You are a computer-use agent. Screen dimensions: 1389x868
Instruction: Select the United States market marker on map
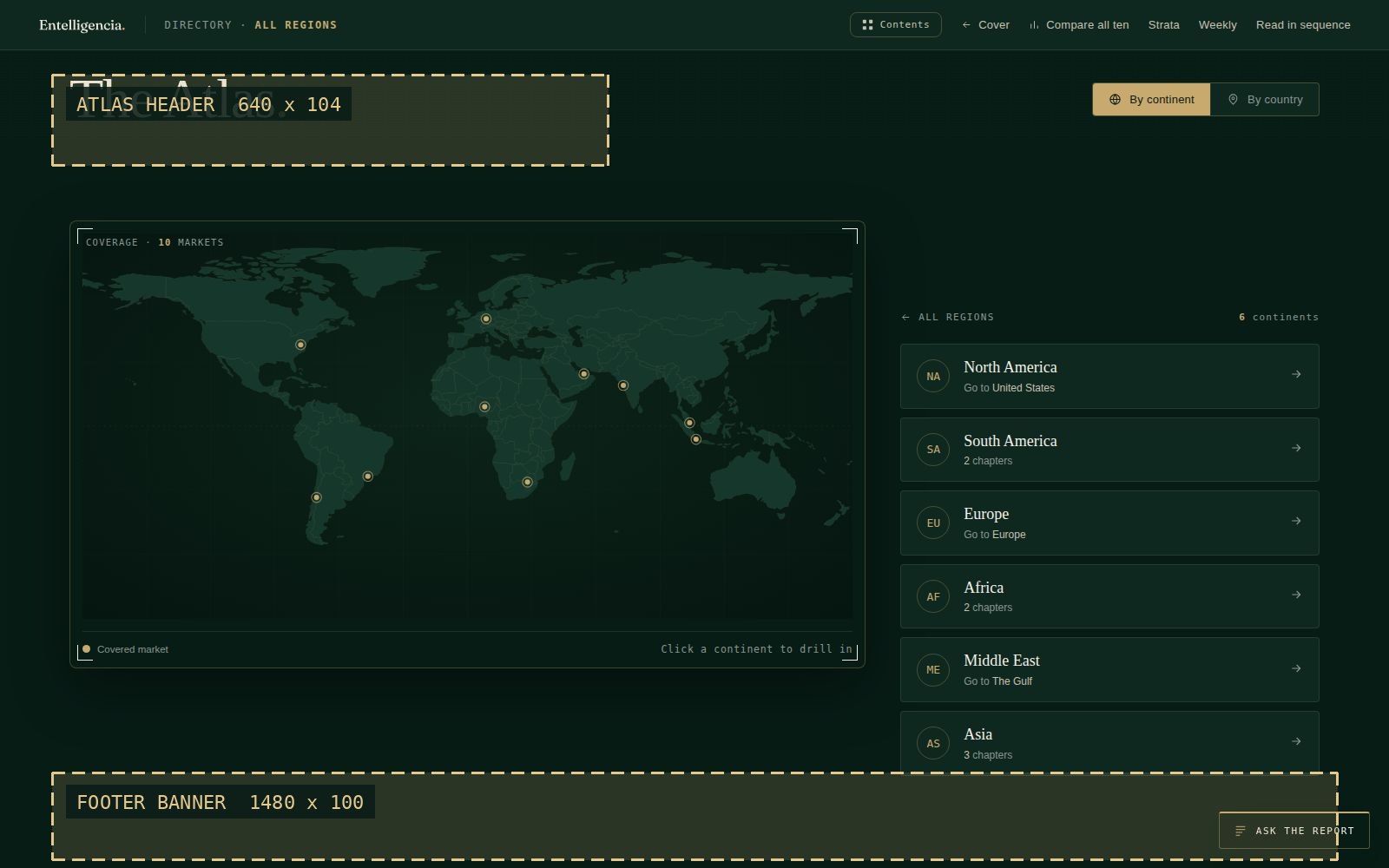coord(300,345)
